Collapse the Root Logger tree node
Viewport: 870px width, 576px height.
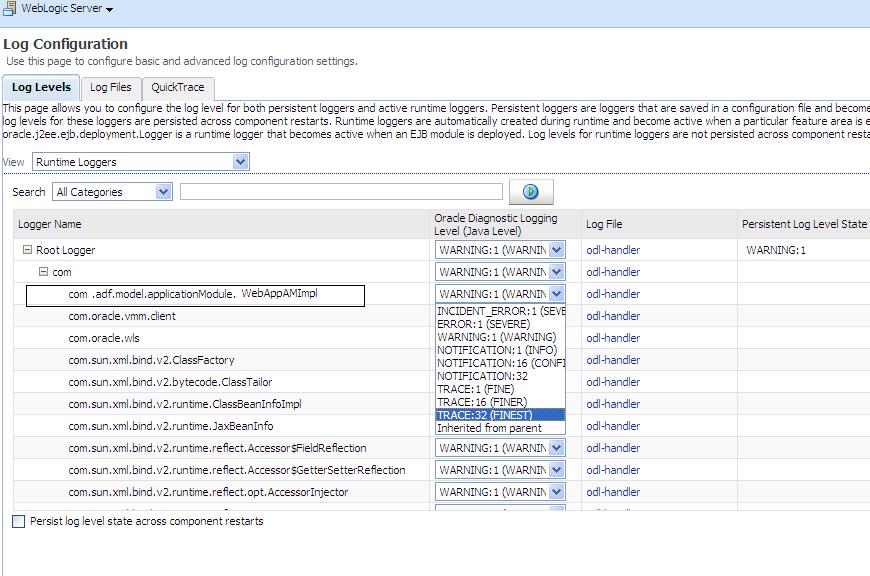(x=26, y=249)
